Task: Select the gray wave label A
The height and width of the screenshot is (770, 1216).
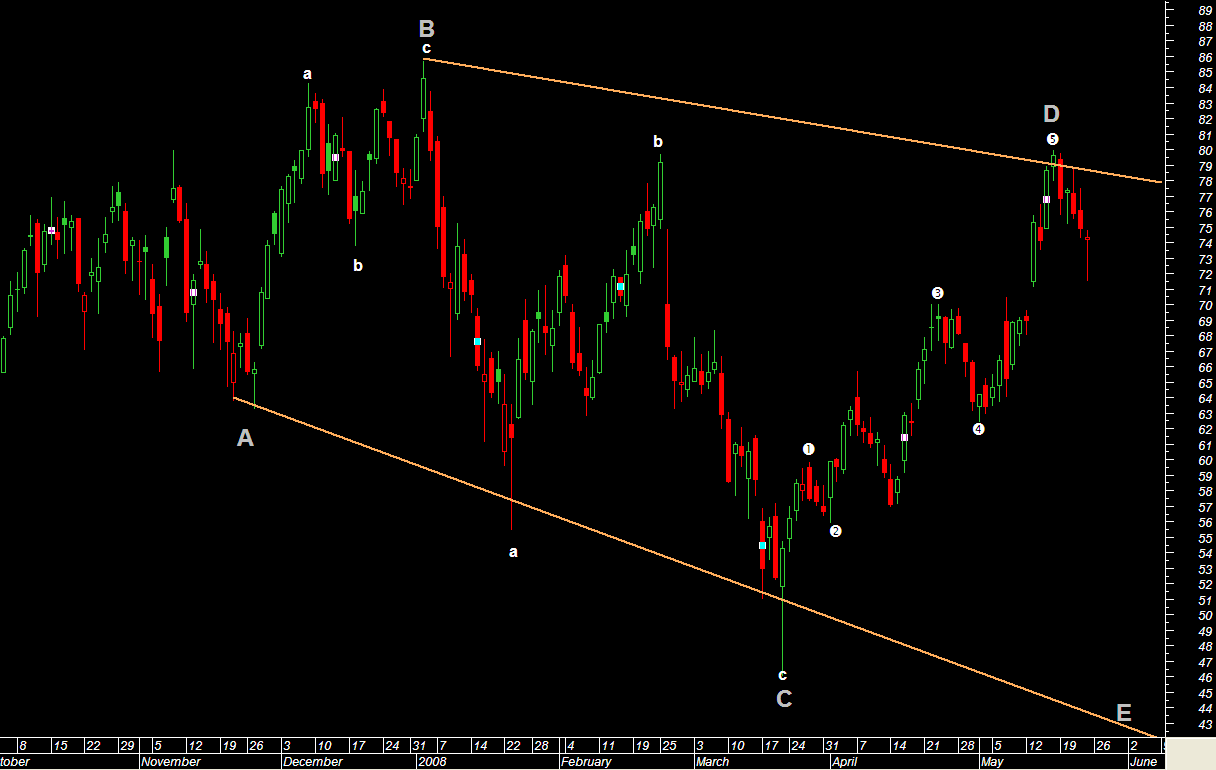Action: click(x=245, y=437)
